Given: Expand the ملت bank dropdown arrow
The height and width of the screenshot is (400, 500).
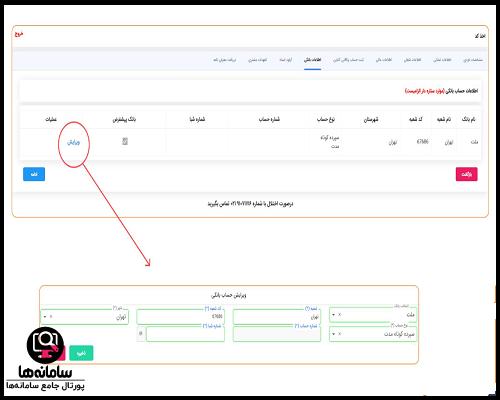Looking at the screenshot, I should [x=333, y=315].
